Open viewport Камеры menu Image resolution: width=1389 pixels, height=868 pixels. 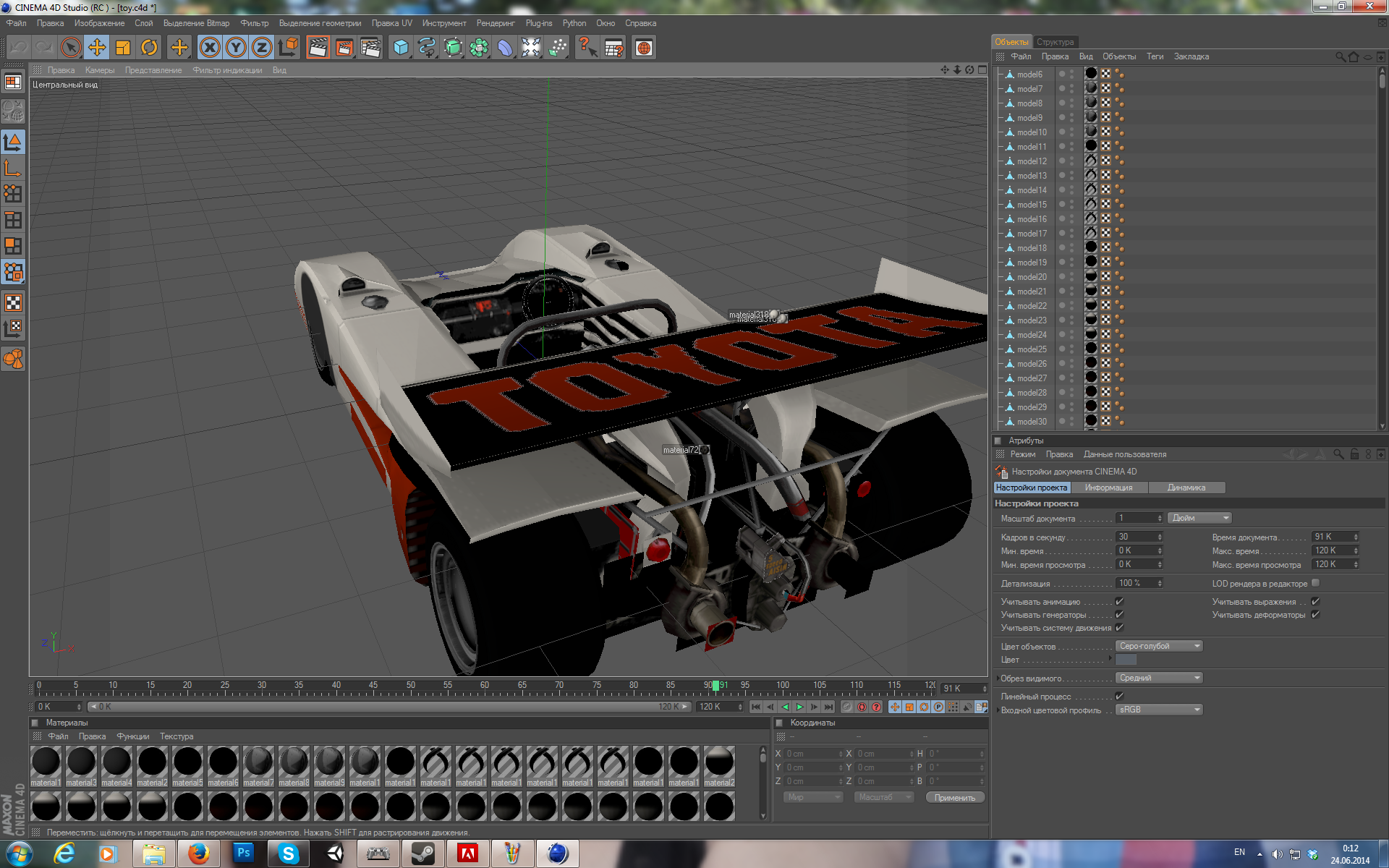click(x=100, y=70)
